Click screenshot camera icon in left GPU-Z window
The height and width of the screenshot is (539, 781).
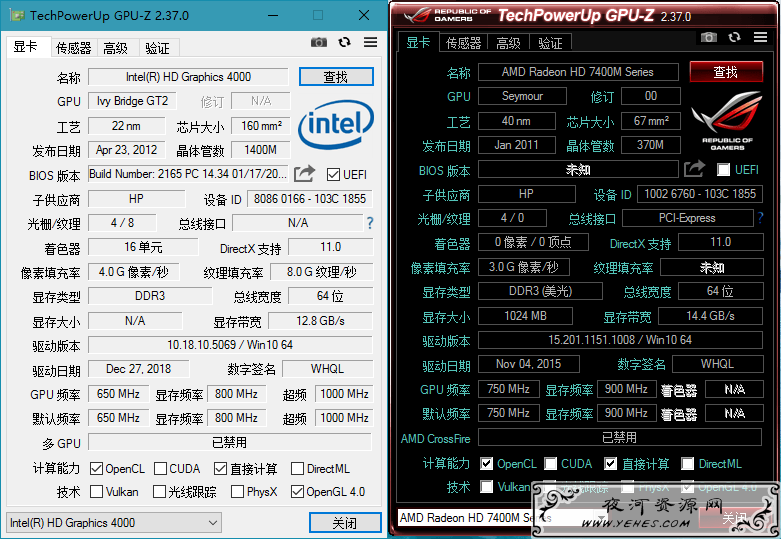click(319, 42)
